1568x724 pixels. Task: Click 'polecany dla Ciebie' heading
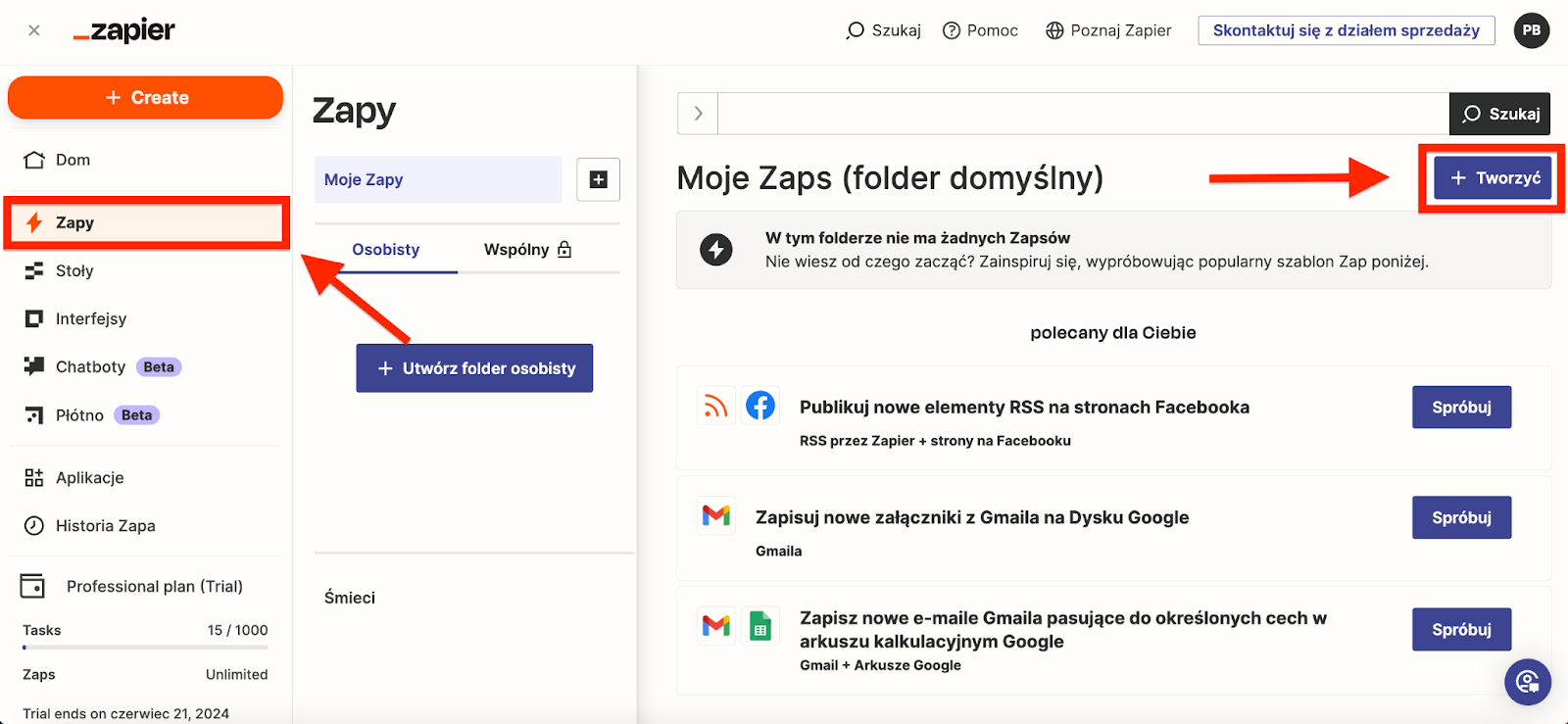coord(1113,333)
